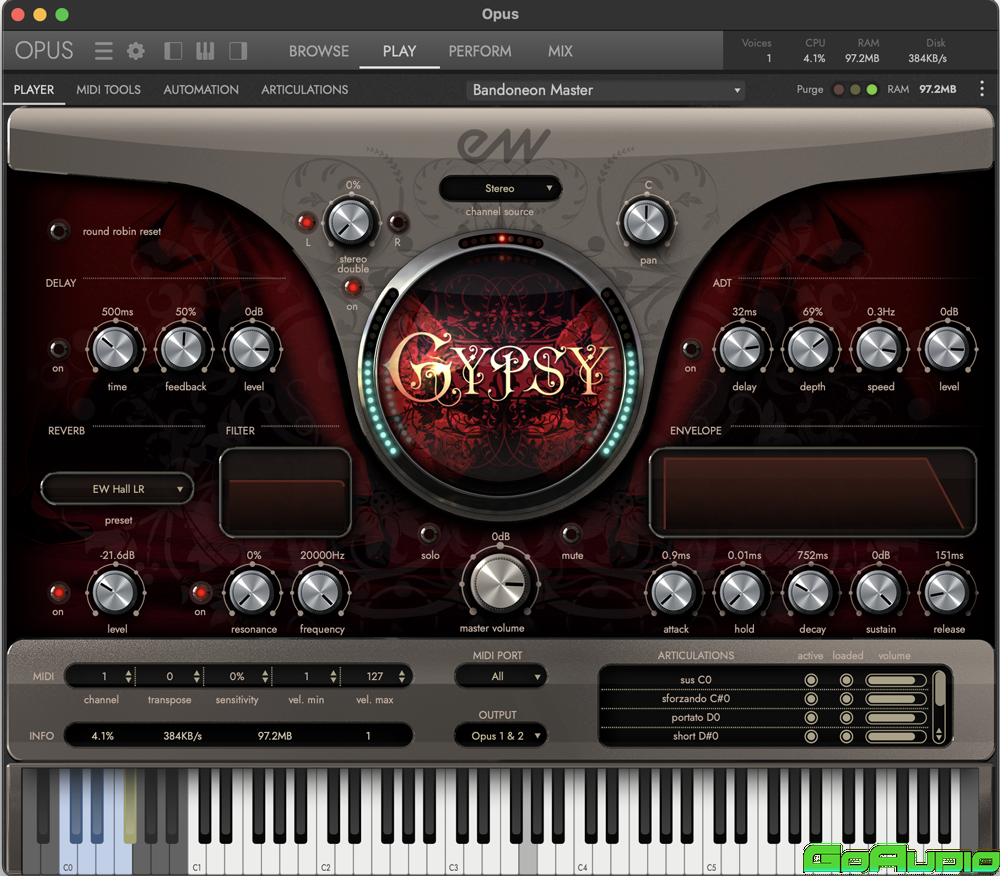The height and width of the screenshot is (876, 1000).
Task: Click the articulations list scrollbar
Action: (x=939, y=706)
